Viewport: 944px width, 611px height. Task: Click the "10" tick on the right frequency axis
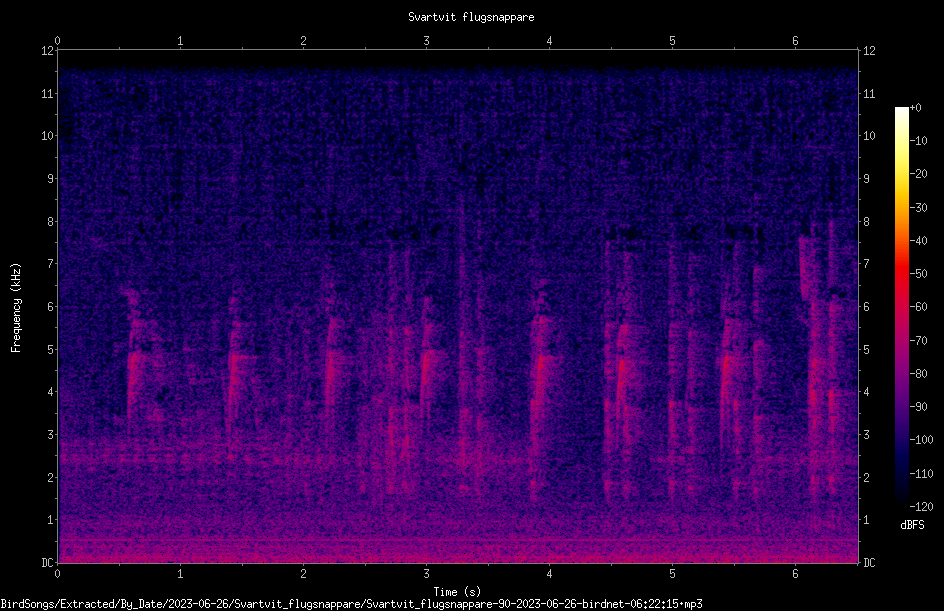coord(869,136)
